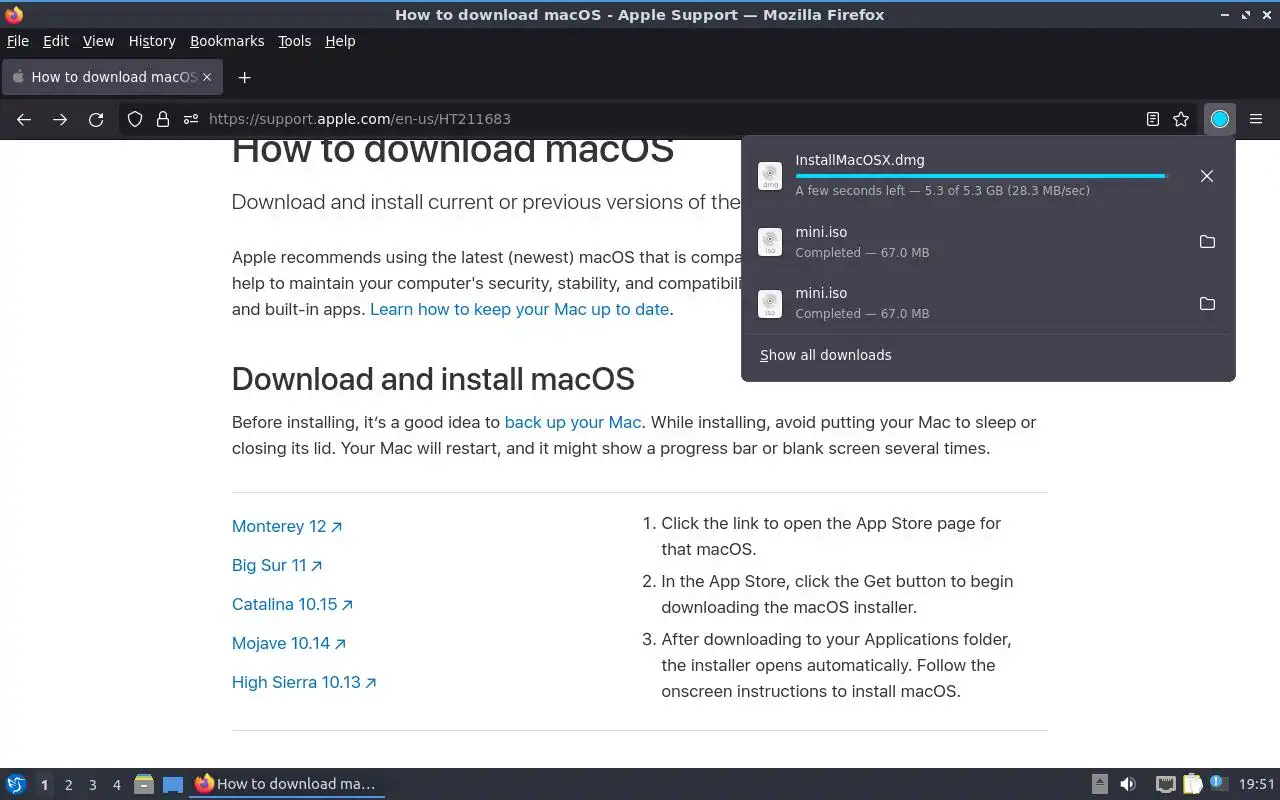Click the downloads toolbar button

click(1220, 119)
